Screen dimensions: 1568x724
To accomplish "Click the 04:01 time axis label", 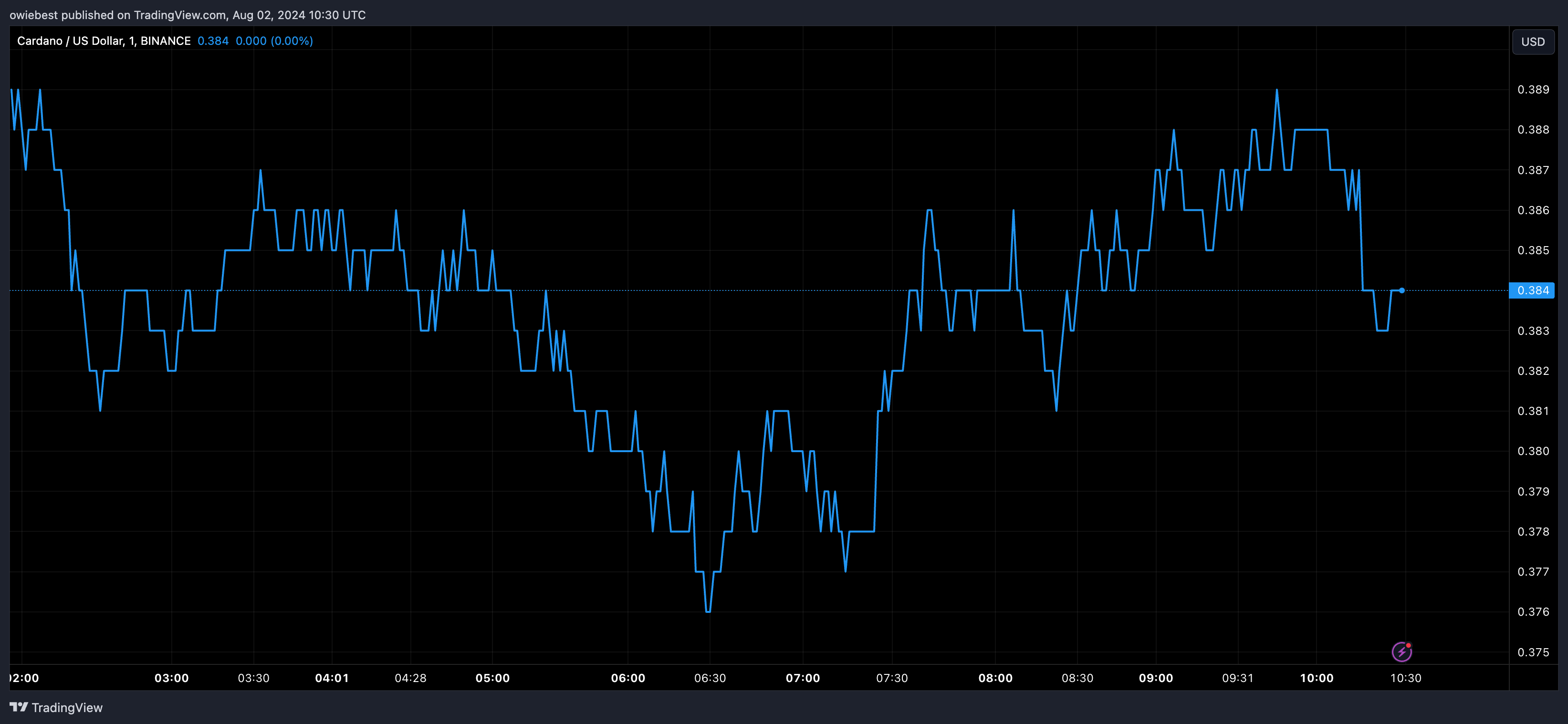I will click(x=332, y=678).
